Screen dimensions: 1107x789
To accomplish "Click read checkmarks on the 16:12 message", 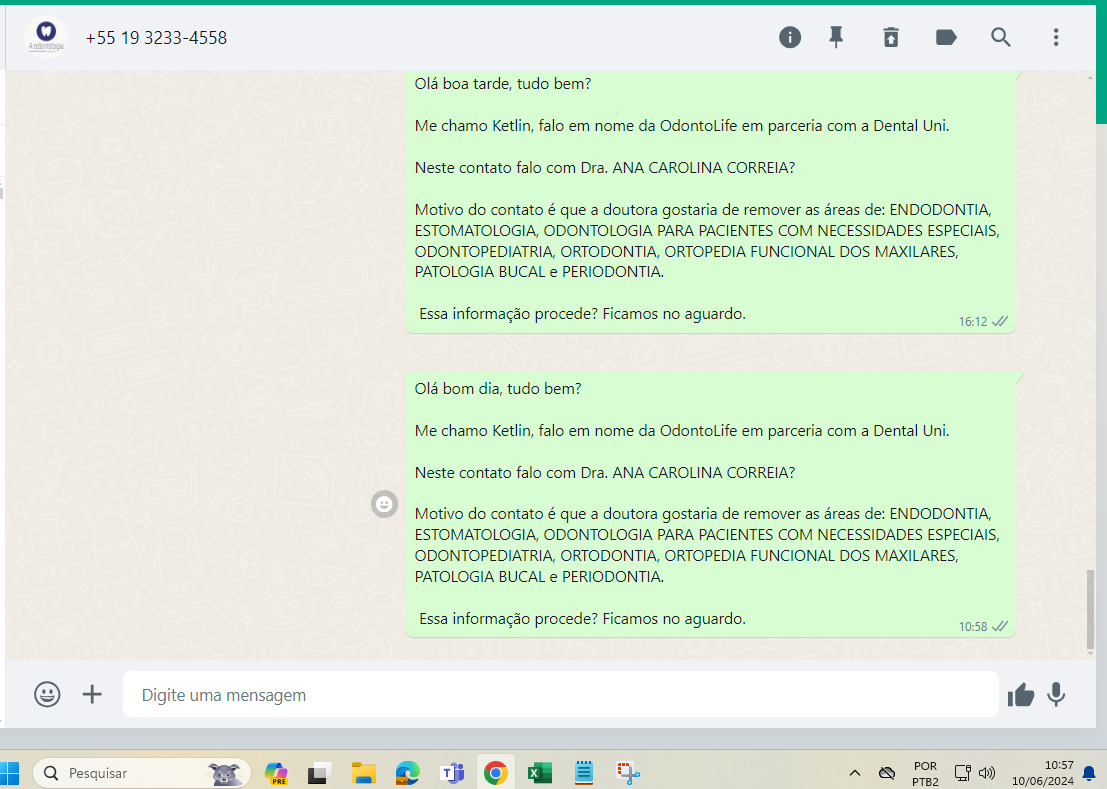I will point(999,322).
